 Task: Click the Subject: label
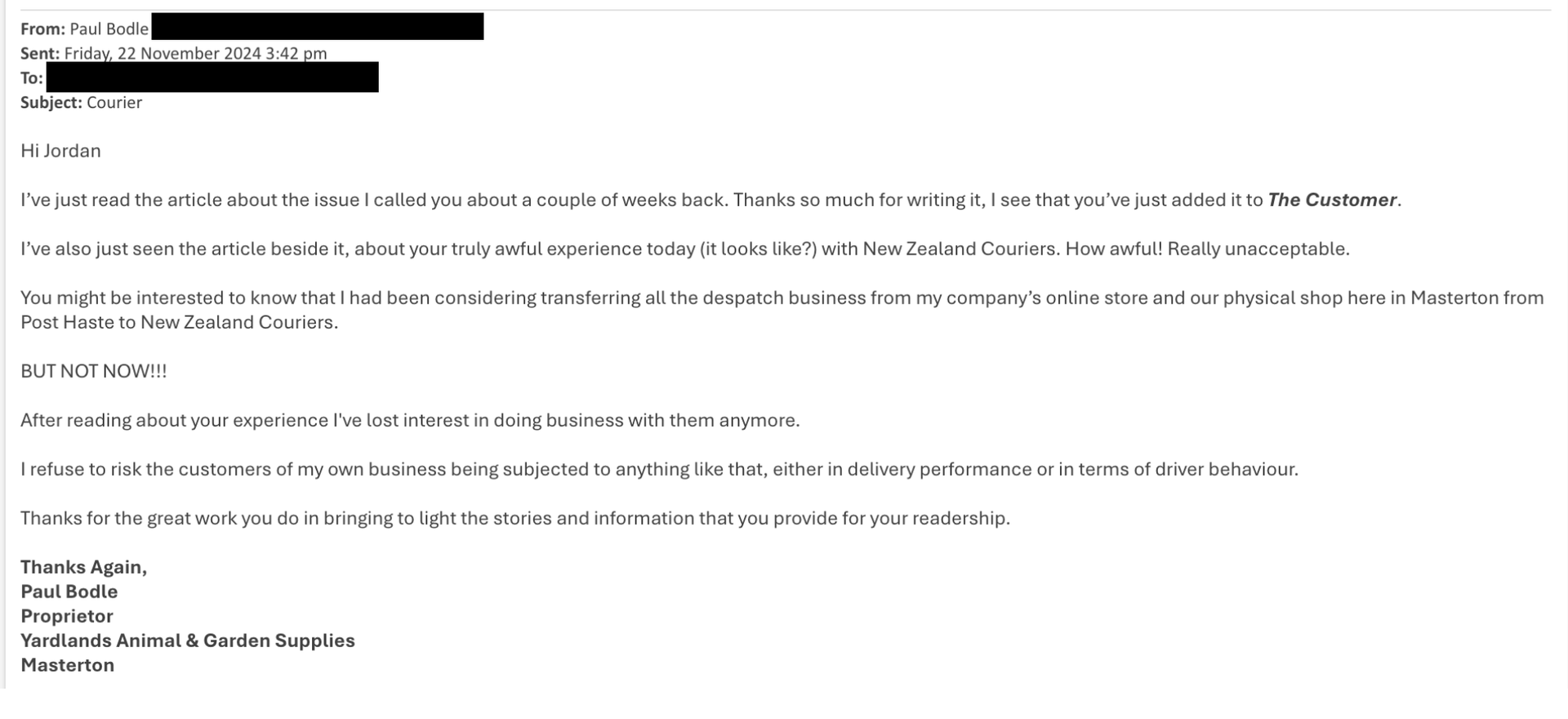coord(51,102)
